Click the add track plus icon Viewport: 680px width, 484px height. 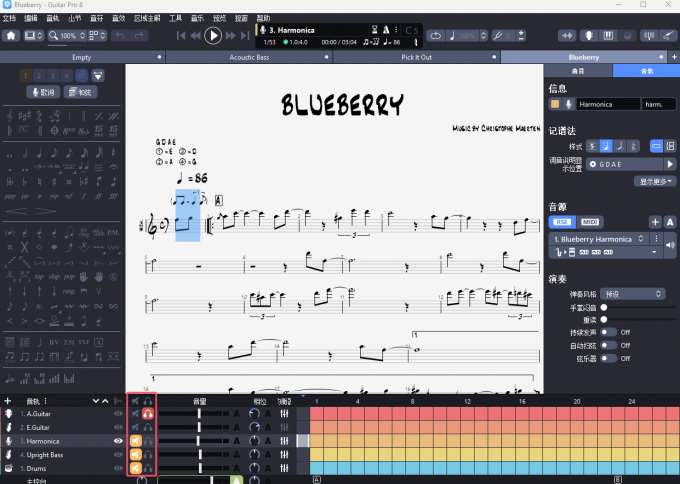[x=8, y=401]
